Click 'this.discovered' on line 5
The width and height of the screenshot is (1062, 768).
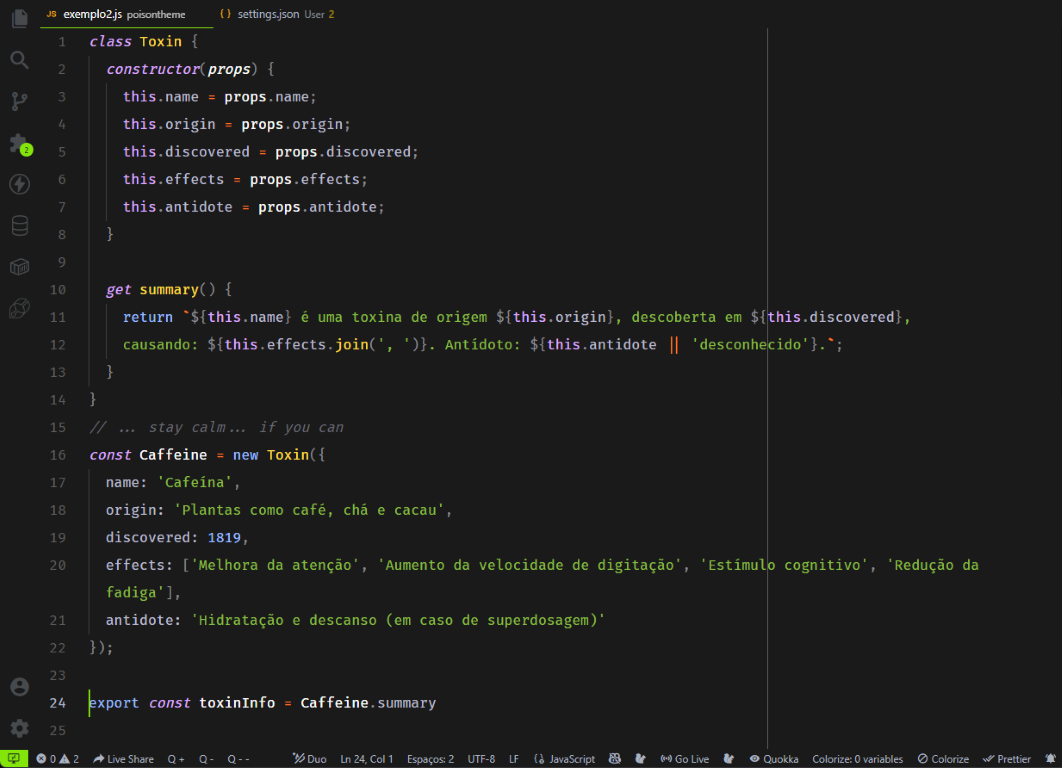point(186,152)
